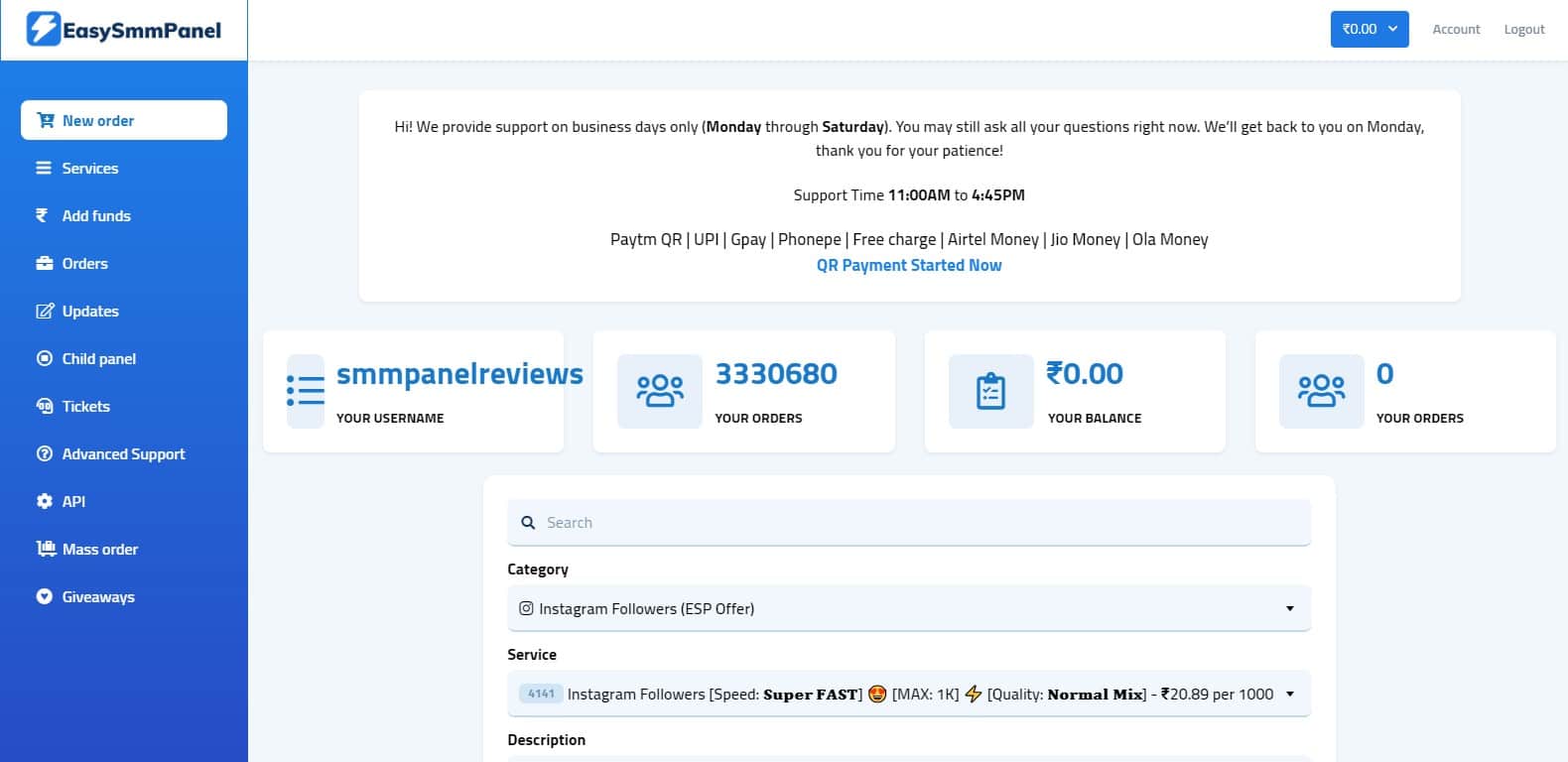Go to Child panel in the sidebar

click(x=98, y=358)
